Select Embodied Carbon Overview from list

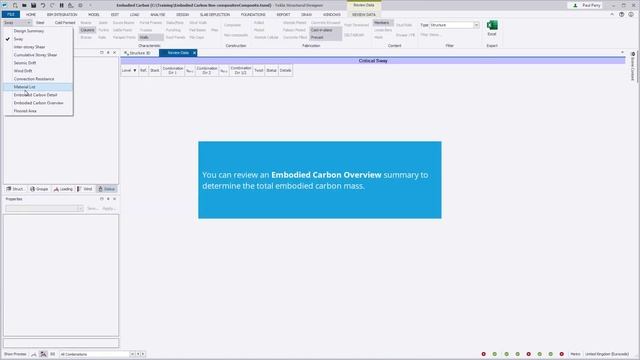point(38,103)
